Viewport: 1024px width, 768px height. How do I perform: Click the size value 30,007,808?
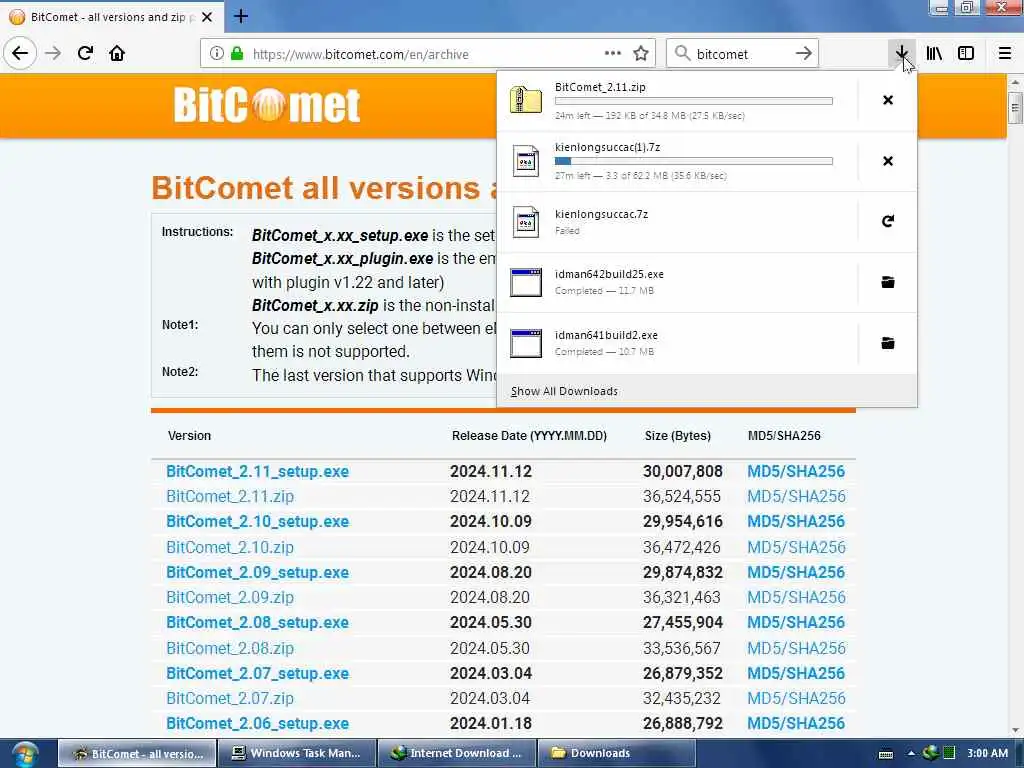(682, 471)
